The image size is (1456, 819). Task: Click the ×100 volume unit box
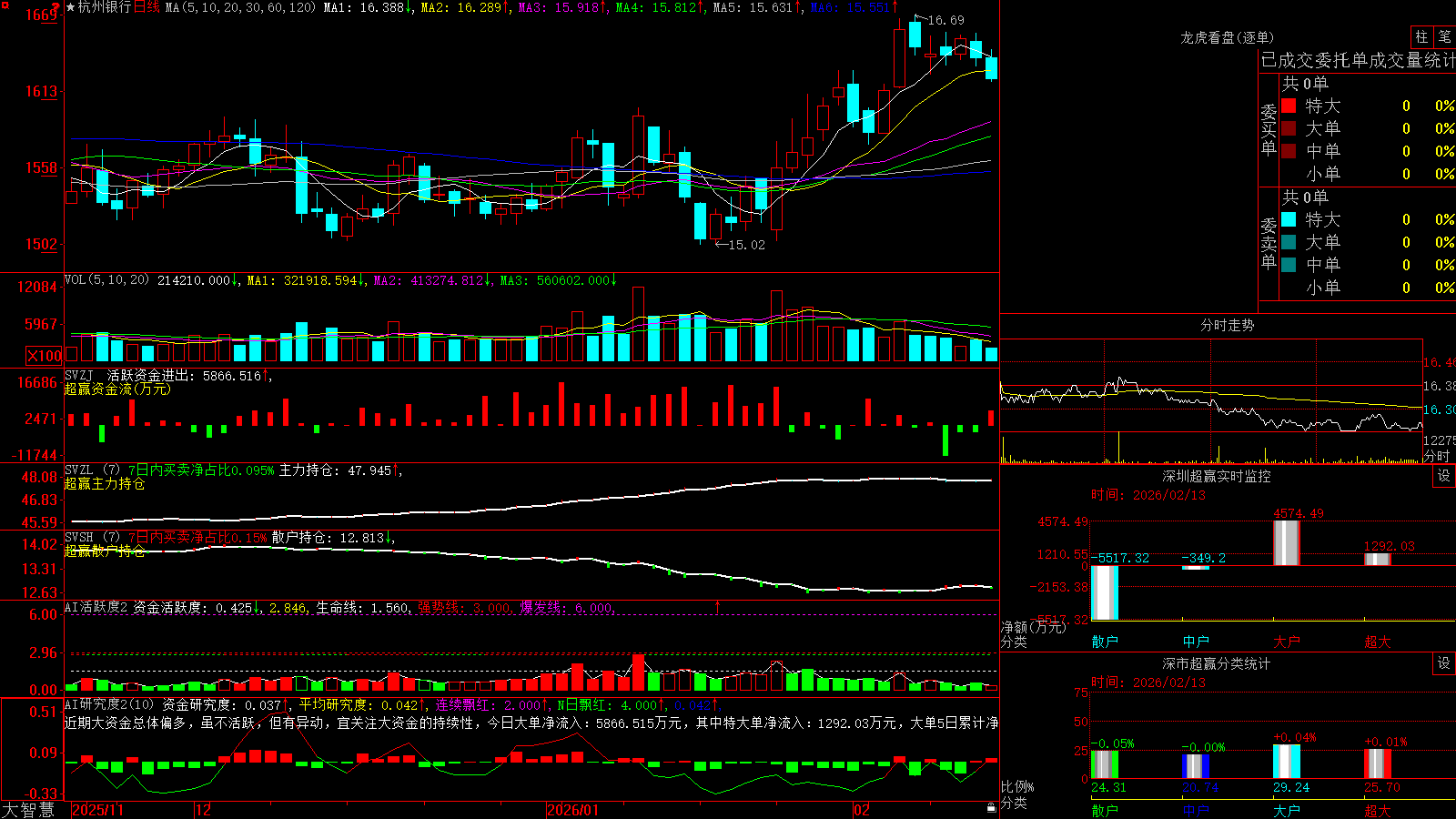coord(45,356)
